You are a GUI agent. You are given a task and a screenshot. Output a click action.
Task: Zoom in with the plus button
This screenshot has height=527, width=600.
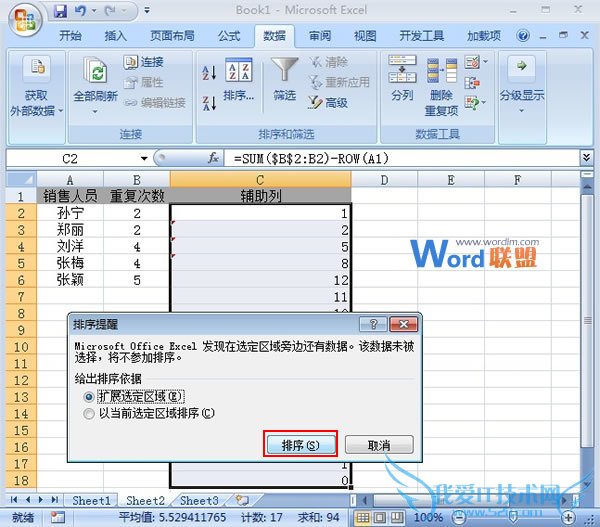coord(568,518)
